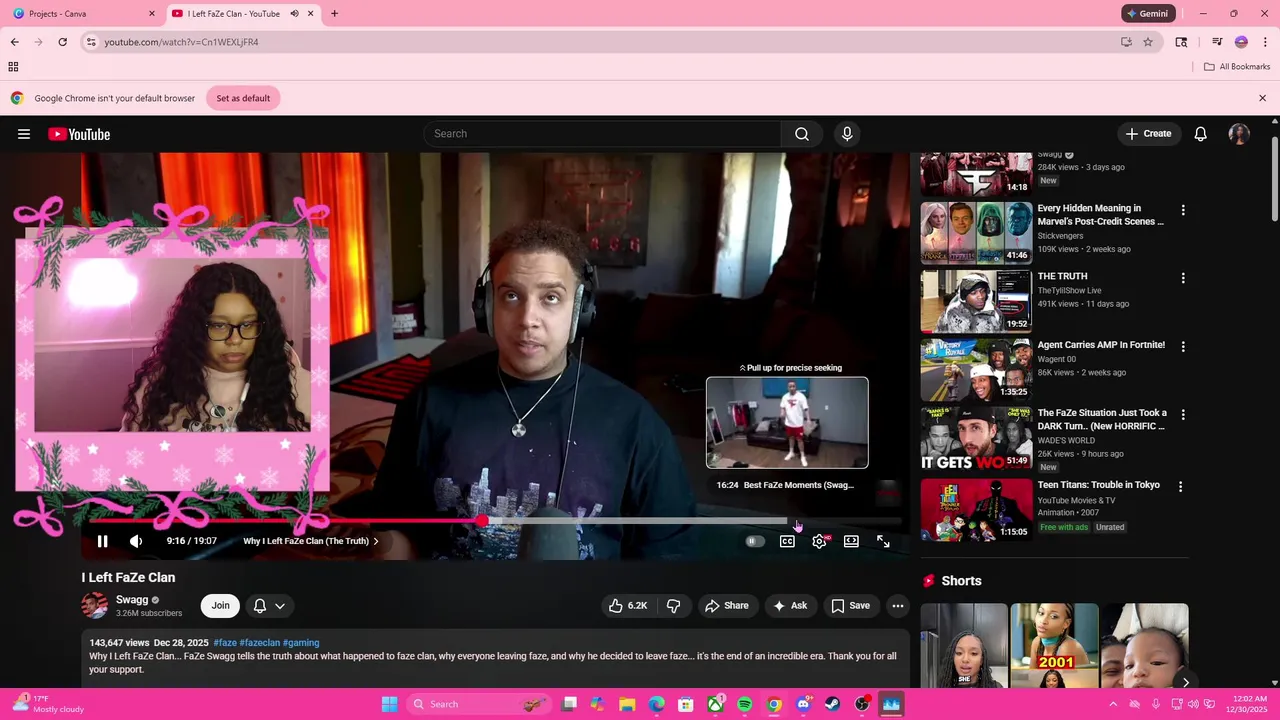Start voice search with the microphone
Viewport: 1280px width, 720px height.
click(847, 134)
